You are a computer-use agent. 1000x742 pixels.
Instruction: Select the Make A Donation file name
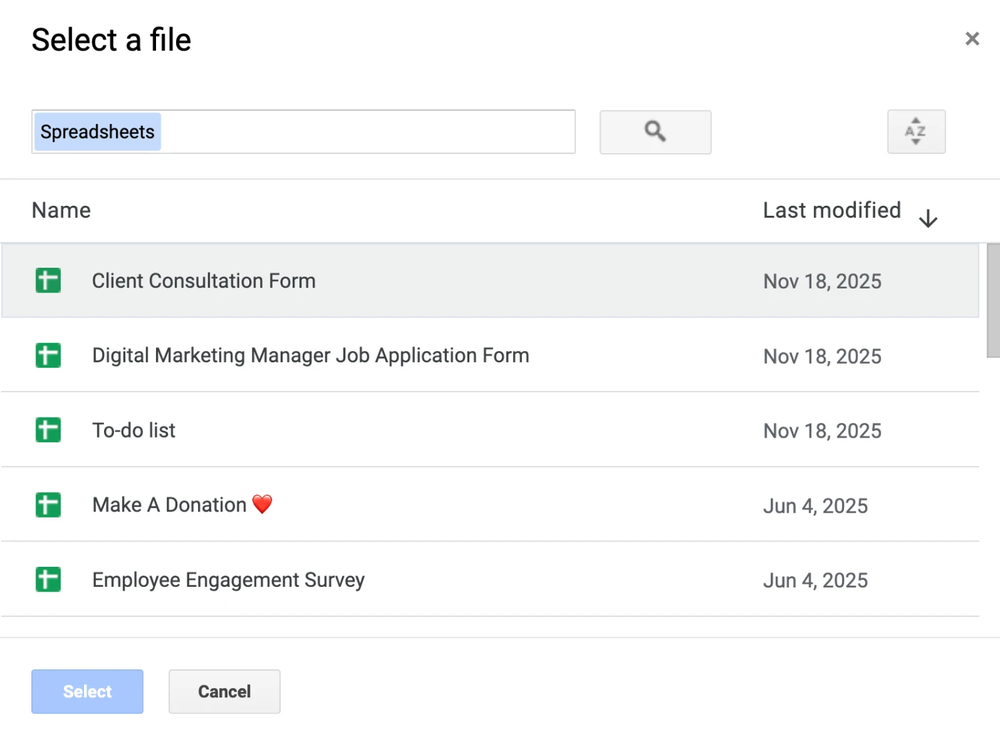coord(170,506)
